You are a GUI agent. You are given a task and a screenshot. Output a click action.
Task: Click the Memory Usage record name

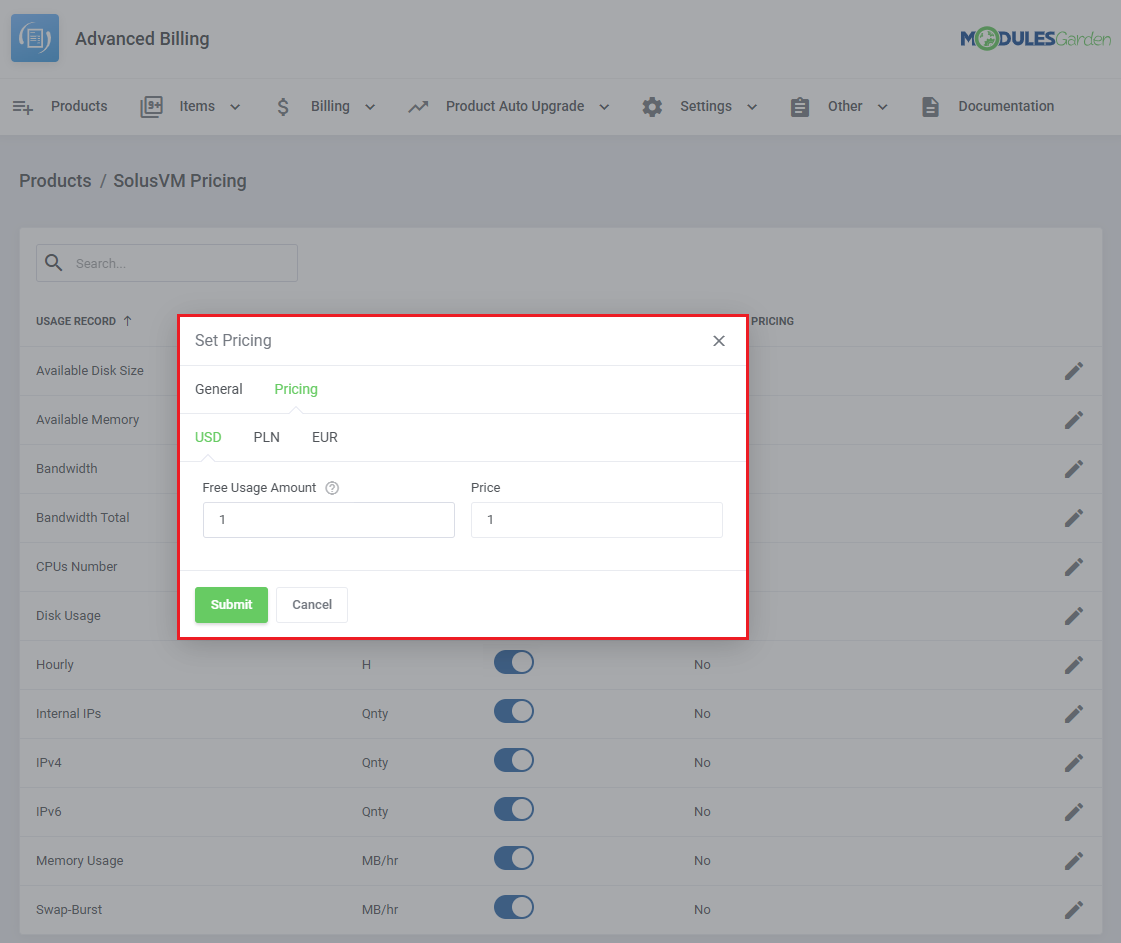pos(79,861)
